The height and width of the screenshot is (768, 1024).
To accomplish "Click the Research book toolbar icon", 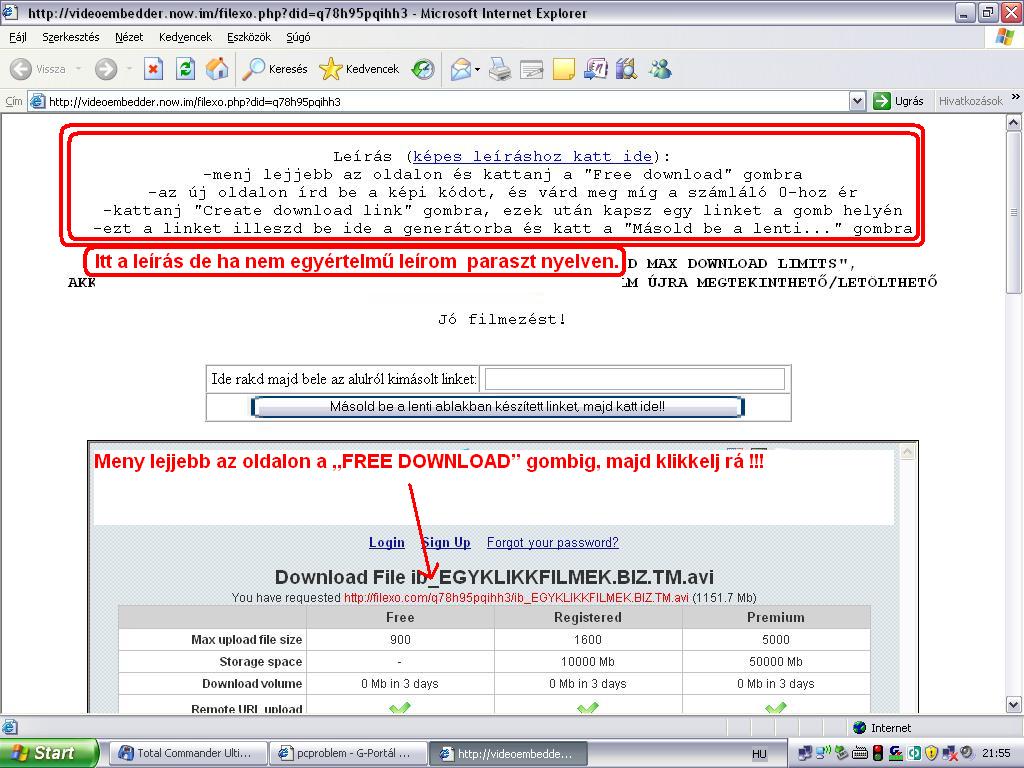I will click(626, 69).
